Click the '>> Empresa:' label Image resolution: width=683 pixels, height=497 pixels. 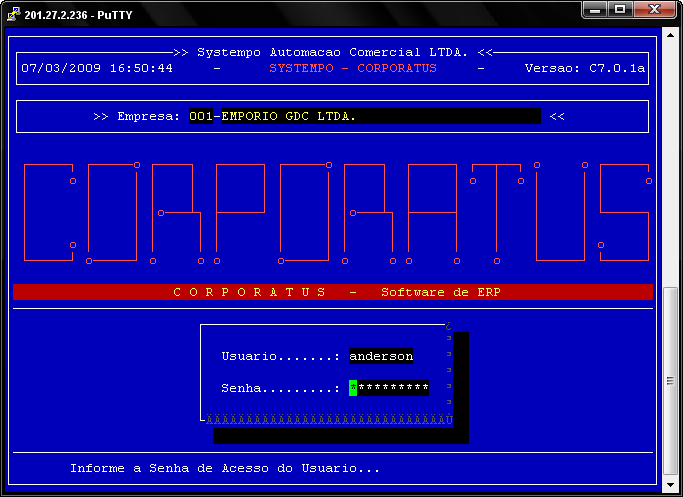coord(137,116)
